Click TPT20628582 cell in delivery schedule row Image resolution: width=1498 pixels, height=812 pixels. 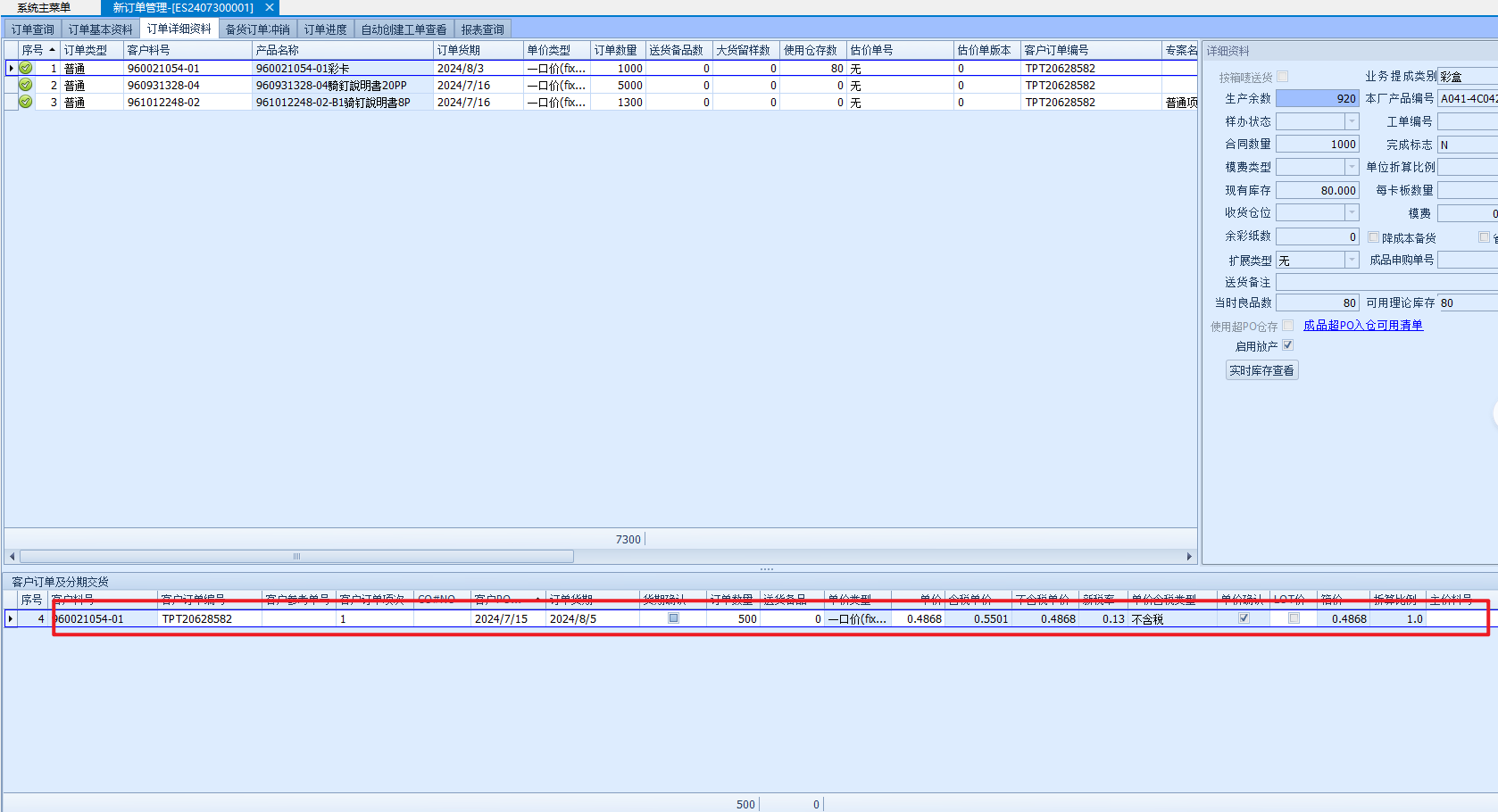210,618
